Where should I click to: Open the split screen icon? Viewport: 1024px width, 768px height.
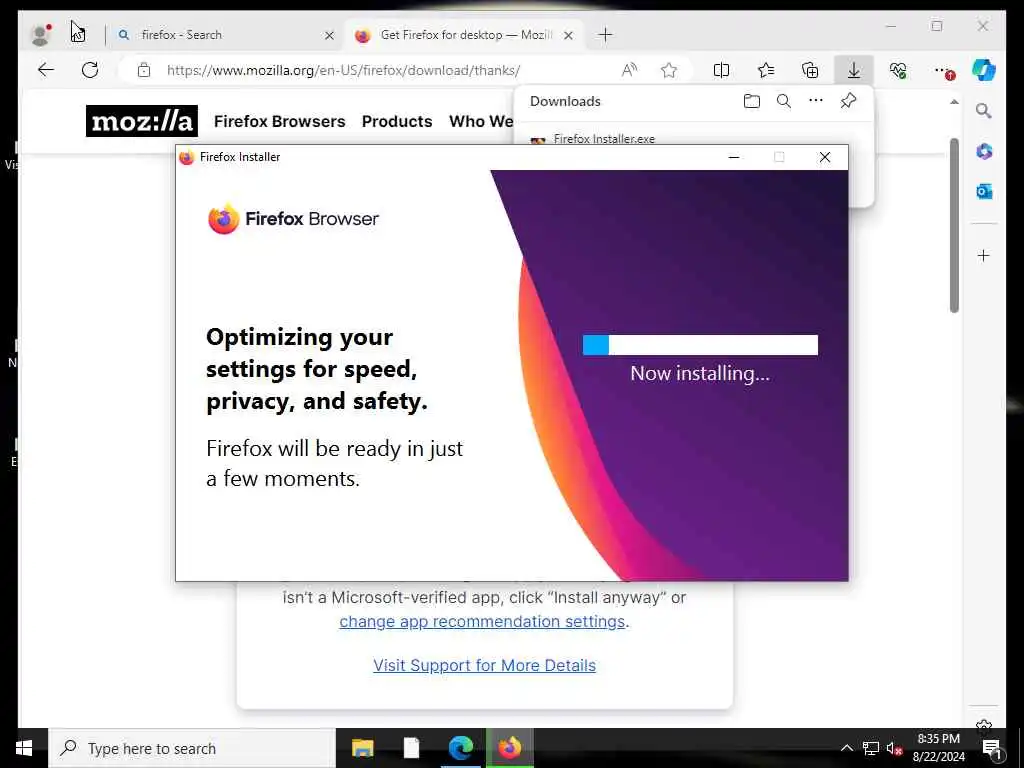click(722, 70)
